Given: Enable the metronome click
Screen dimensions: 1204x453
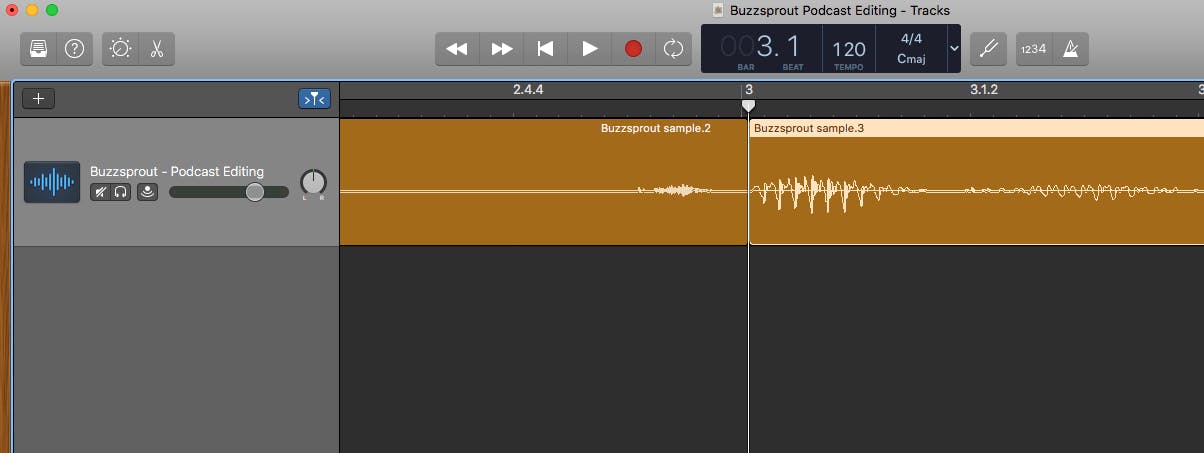Looking at the screenshot, I should (x=1071, y=49).
